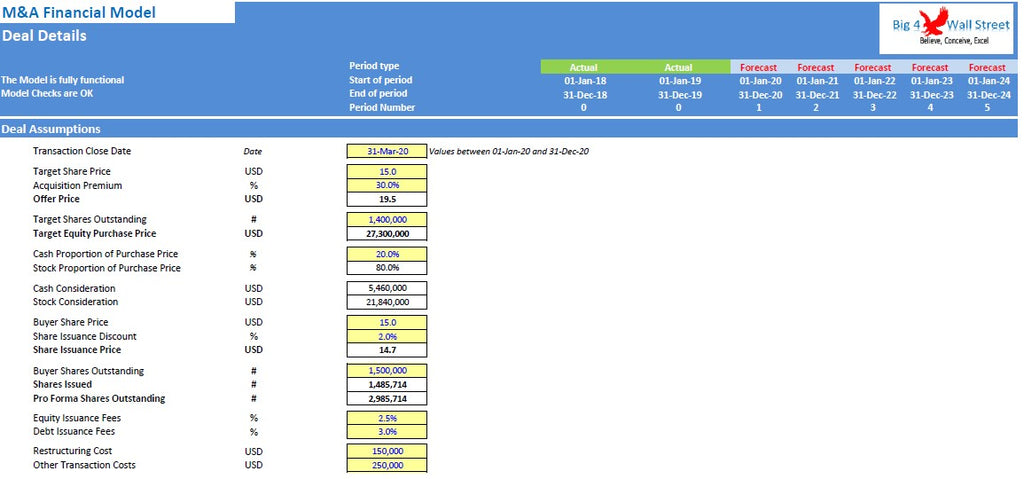Click the Debt Issuance Fees 3.0% cell
1024x479 pixels.
[x=386, y=432]
